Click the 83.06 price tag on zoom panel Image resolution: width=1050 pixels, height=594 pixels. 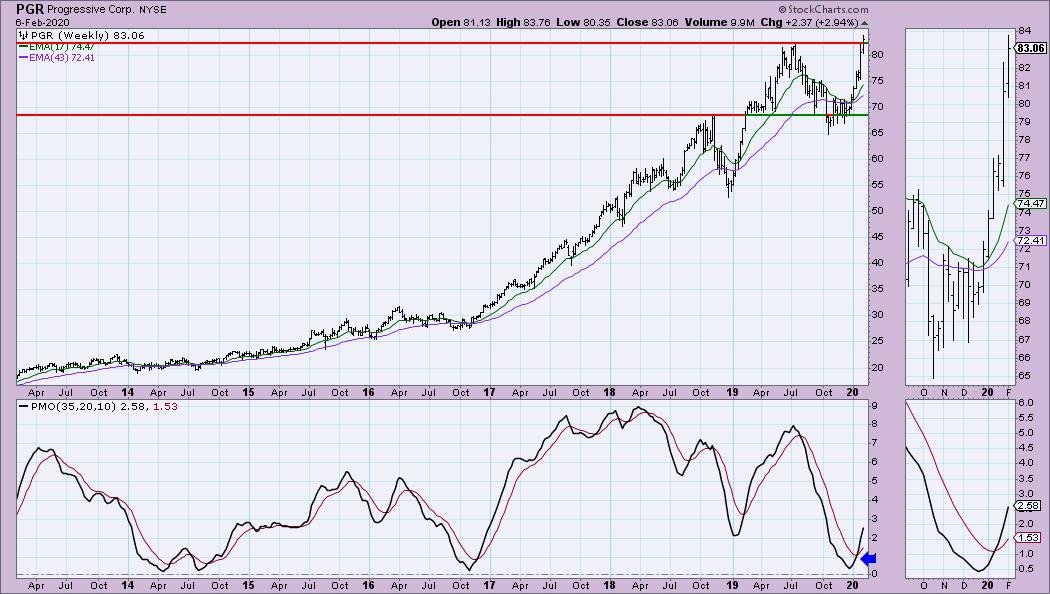click(1031, 48)
